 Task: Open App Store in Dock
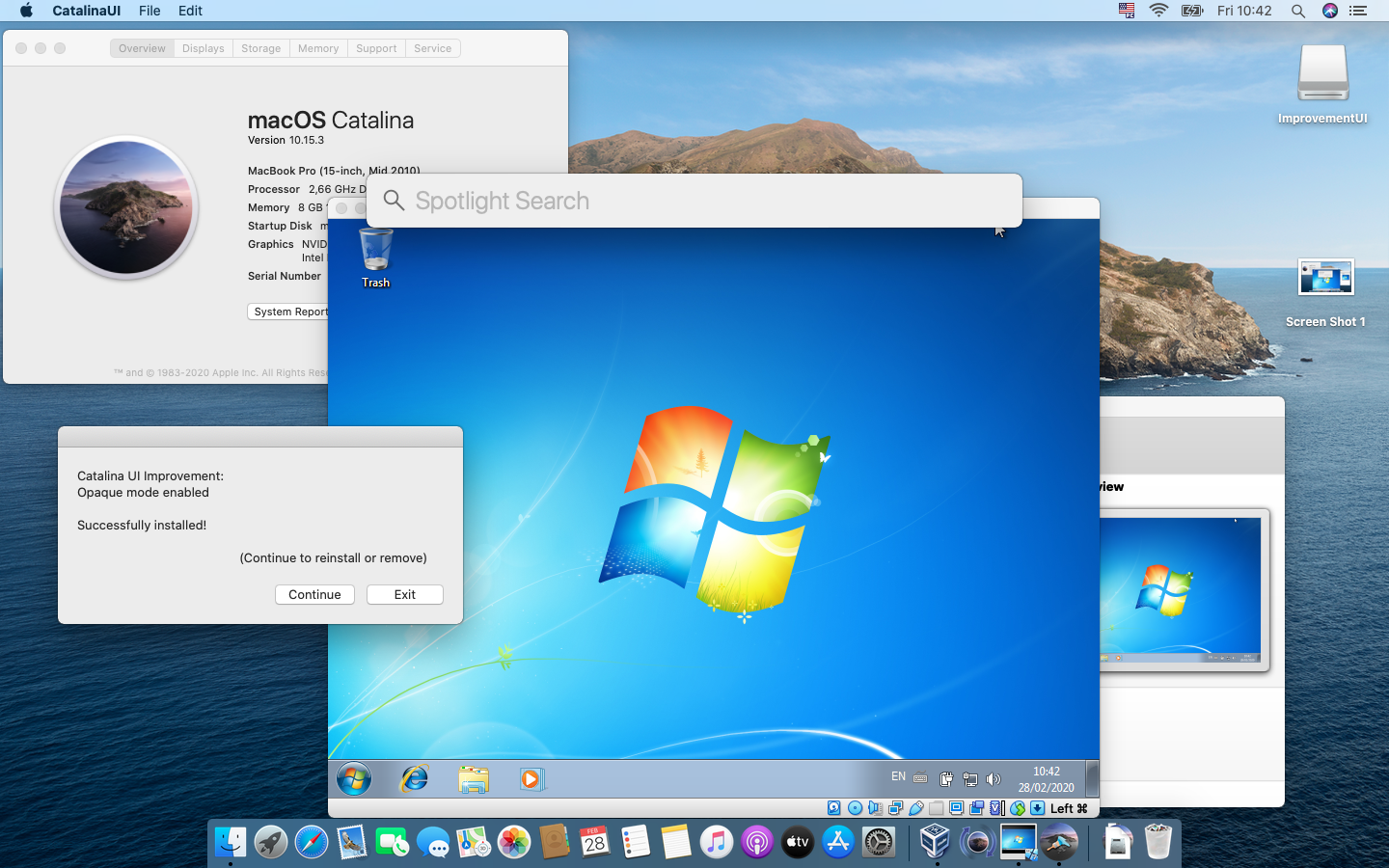838,842
